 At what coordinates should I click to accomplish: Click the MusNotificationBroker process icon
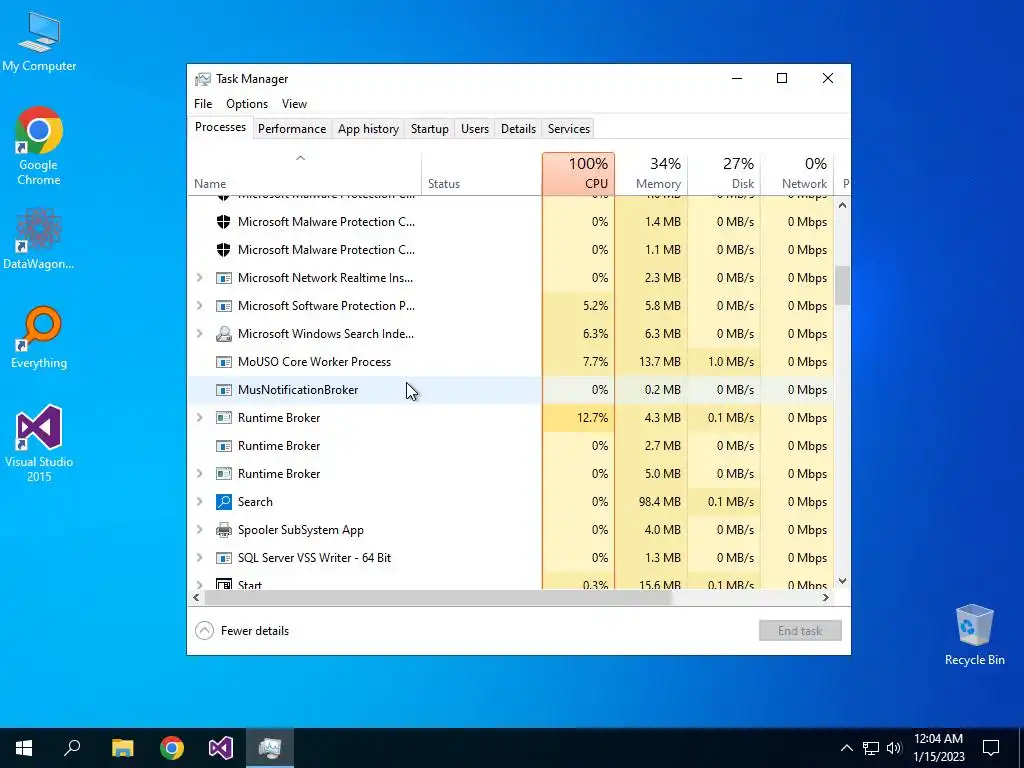click(x=224, y=390)
